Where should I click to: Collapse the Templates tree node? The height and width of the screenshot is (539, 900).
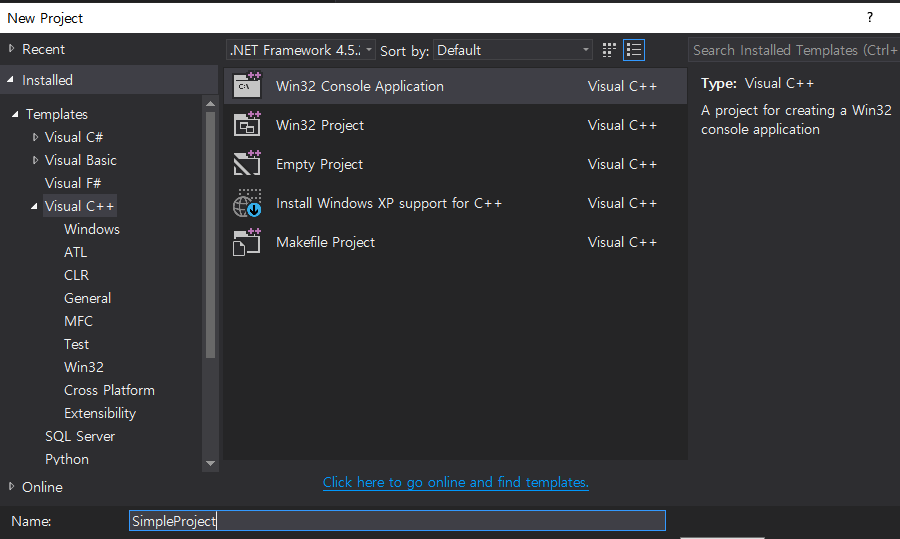pos(15,114)
